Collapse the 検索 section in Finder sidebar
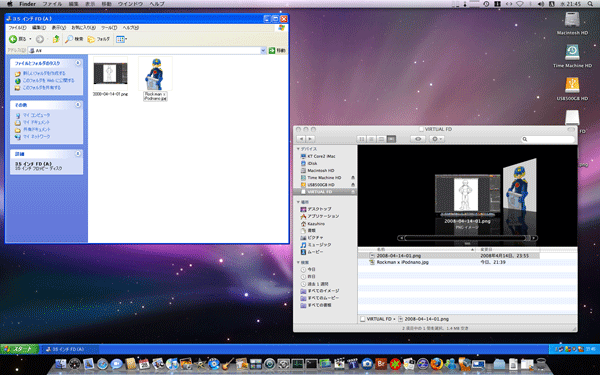 pos(298,262)
